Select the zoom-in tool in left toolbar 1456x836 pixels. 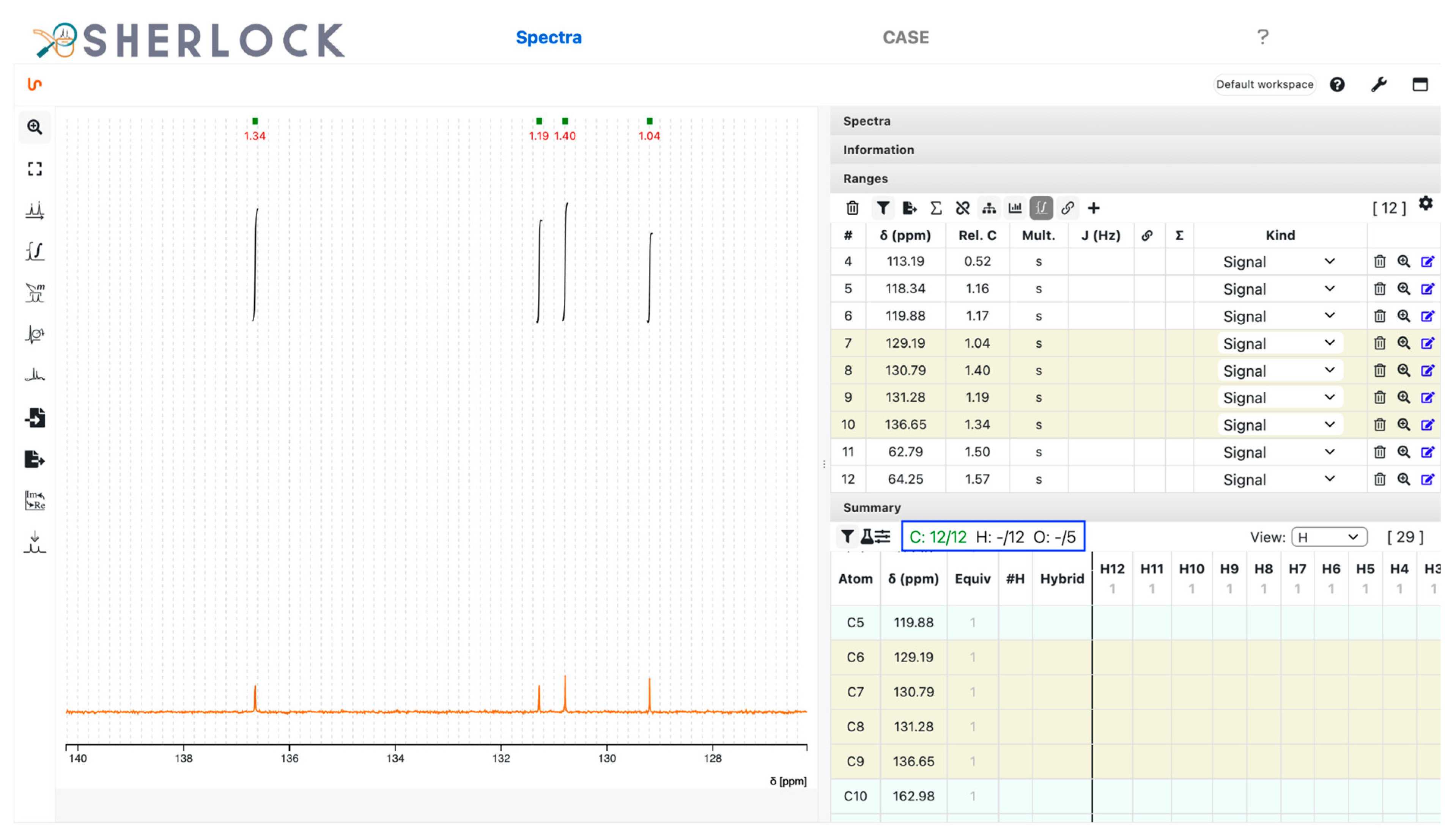35,127
